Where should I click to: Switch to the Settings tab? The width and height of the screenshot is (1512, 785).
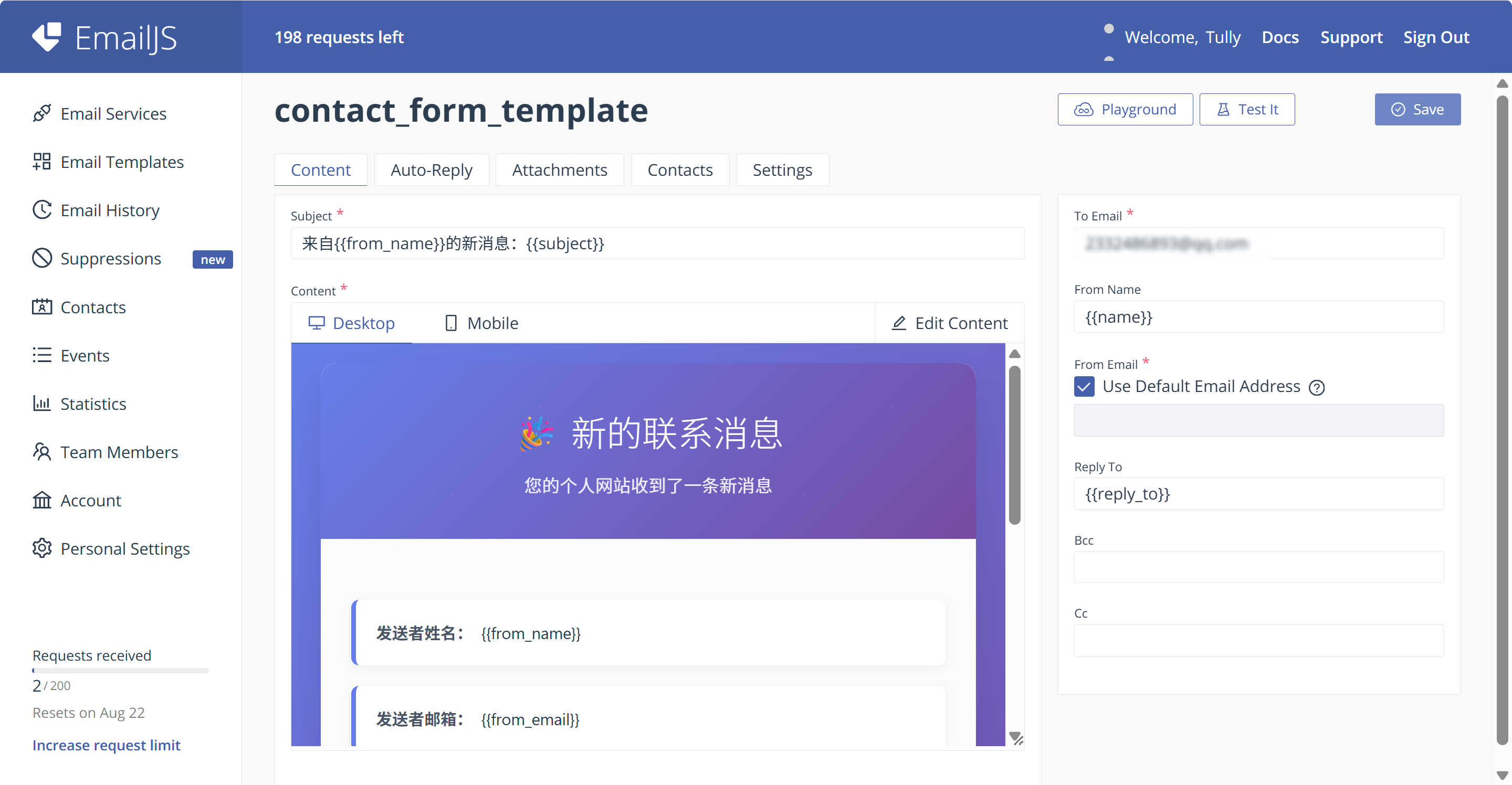(782, 170)
